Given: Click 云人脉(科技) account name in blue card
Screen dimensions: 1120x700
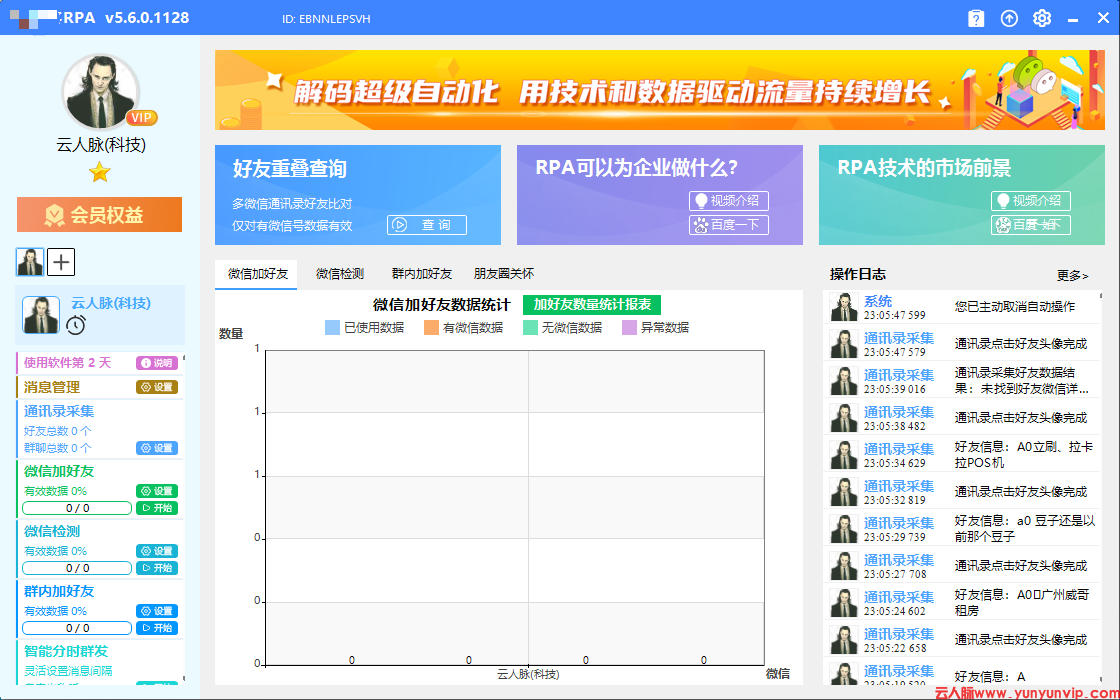Looking at the screenshot, I should (x=111, y=304).
